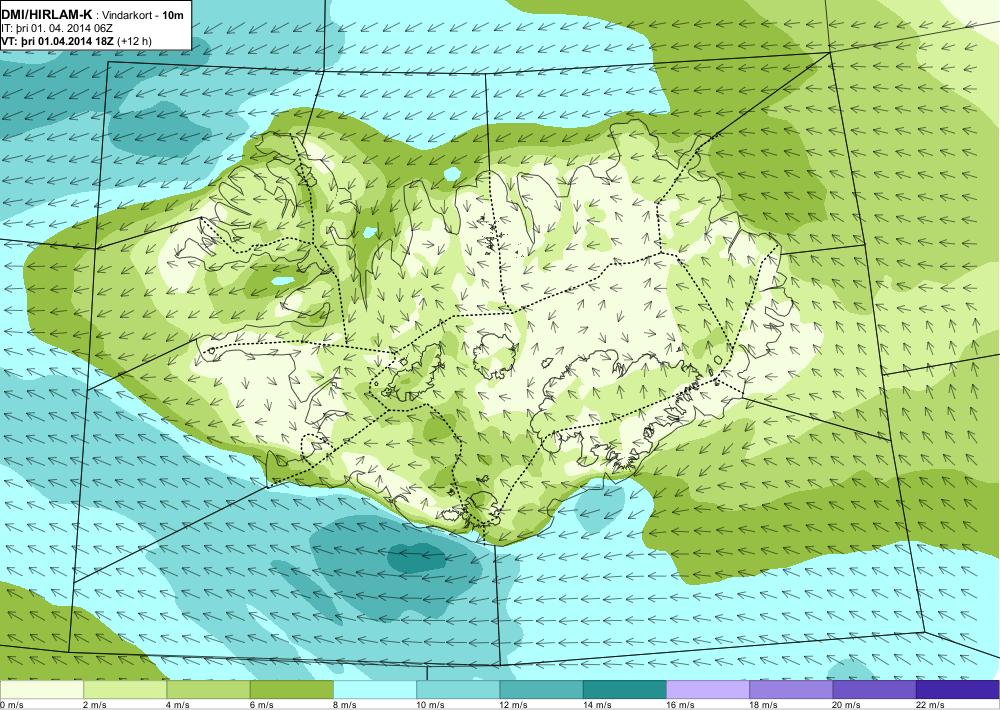Viewport: 1000px width, 710px height.
Task: Click the light cyan 8–10 m/s legend swatch
Action: (375, 690)
